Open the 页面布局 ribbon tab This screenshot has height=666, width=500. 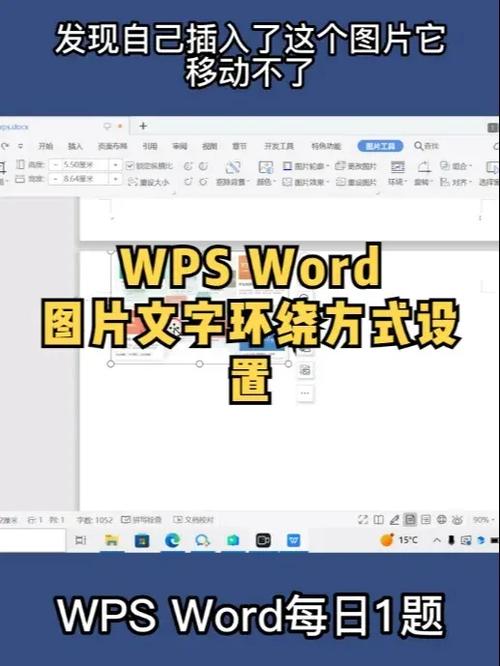[113, 146]
